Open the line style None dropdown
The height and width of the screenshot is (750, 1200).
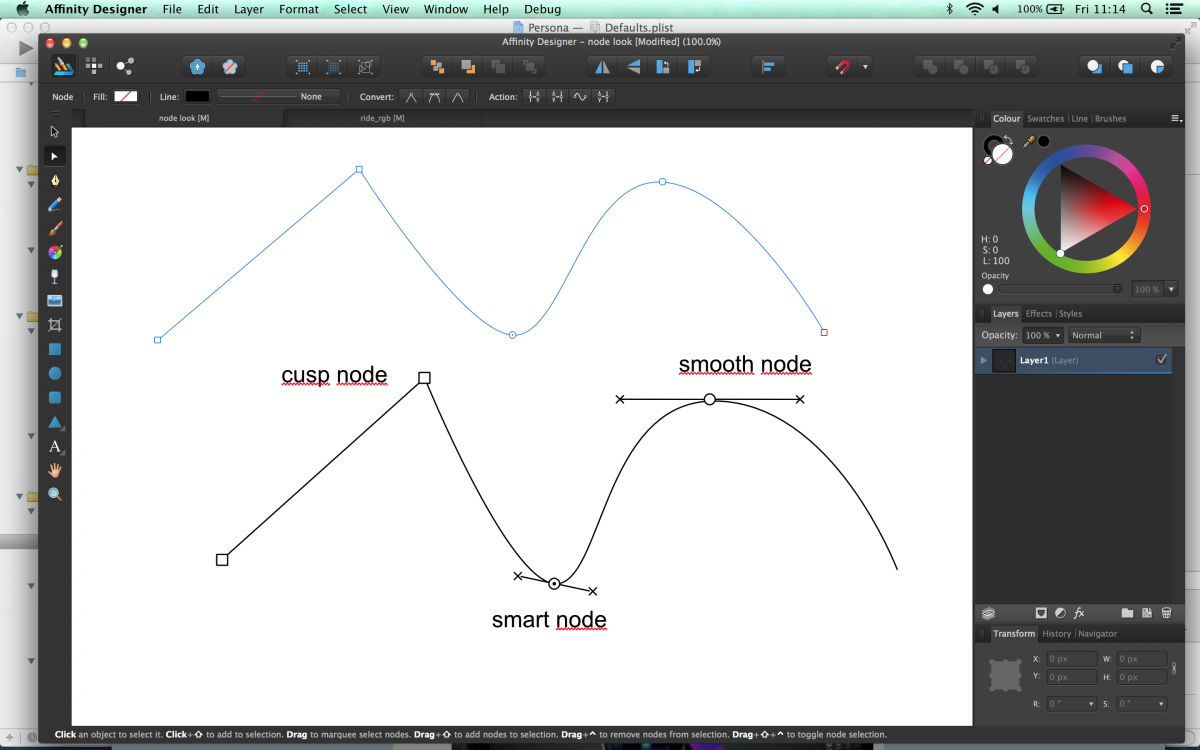pyautogui.click(x=278, y=97)
